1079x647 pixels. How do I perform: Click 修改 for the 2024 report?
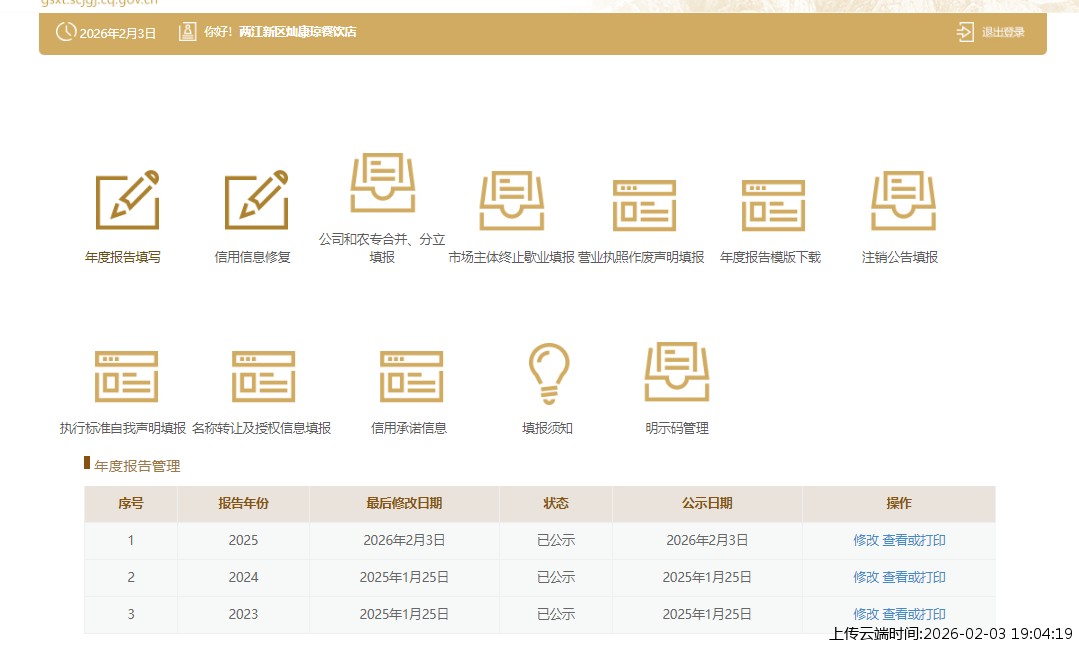(865, 577)
